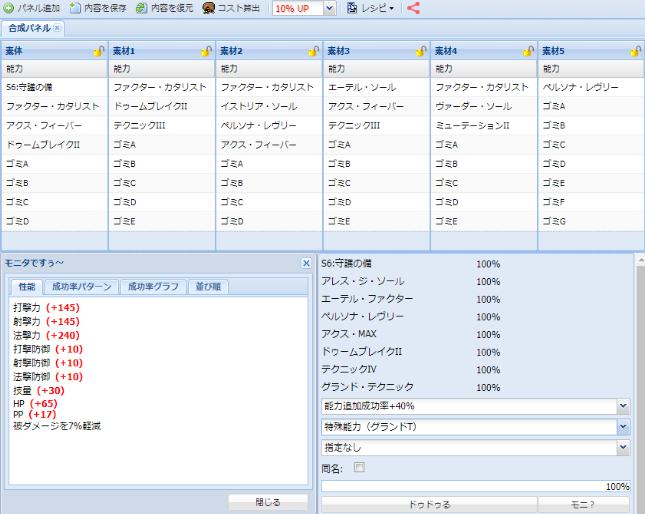The image size is (645, 514).
Task: Click the 内容を復元 restore icon
Action: point(141,8)
